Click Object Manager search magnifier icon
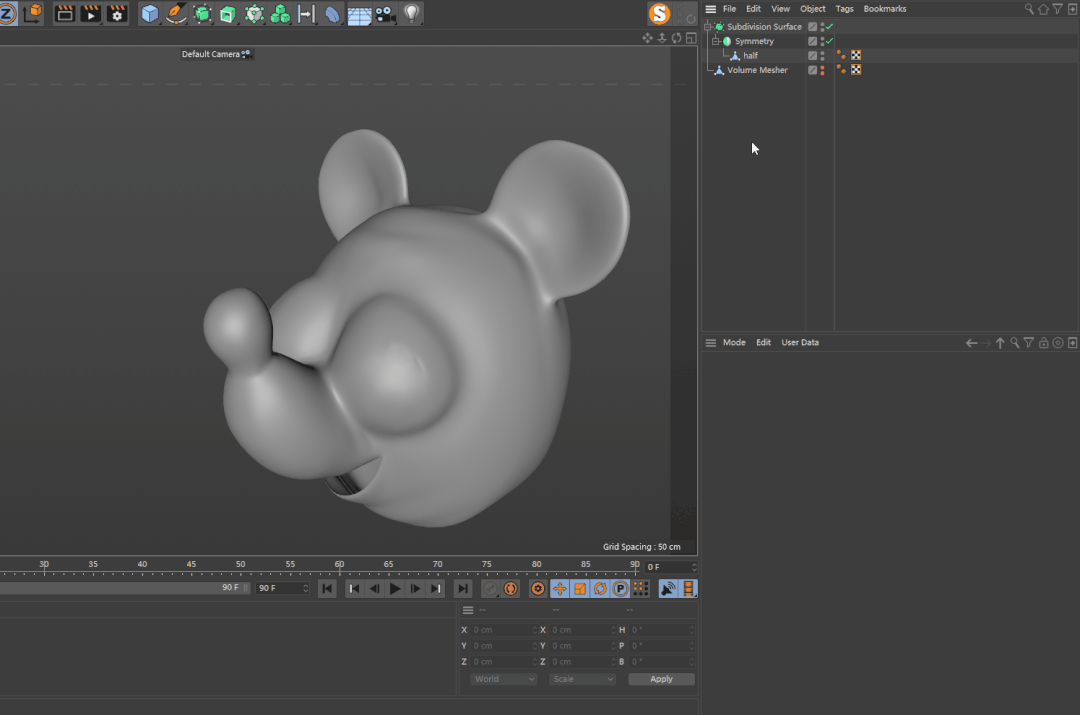 coord(1029,9)
